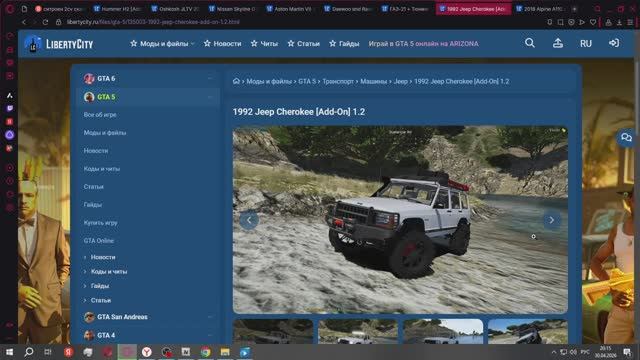Image resolution: width=640 pixels, height=360 pixels.
Task: Open Google Chrome from taskbar
Action: [x=205, y=352]
